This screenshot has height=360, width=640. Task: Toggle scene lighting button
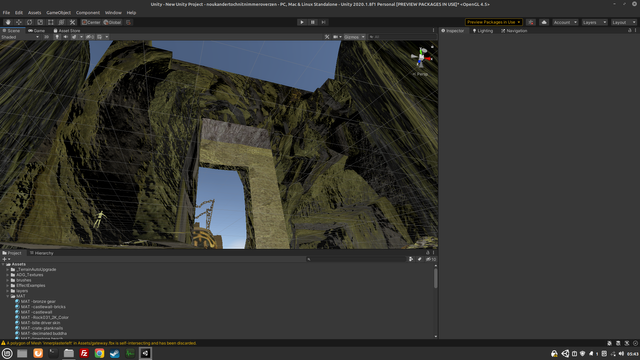pos(57,37)
